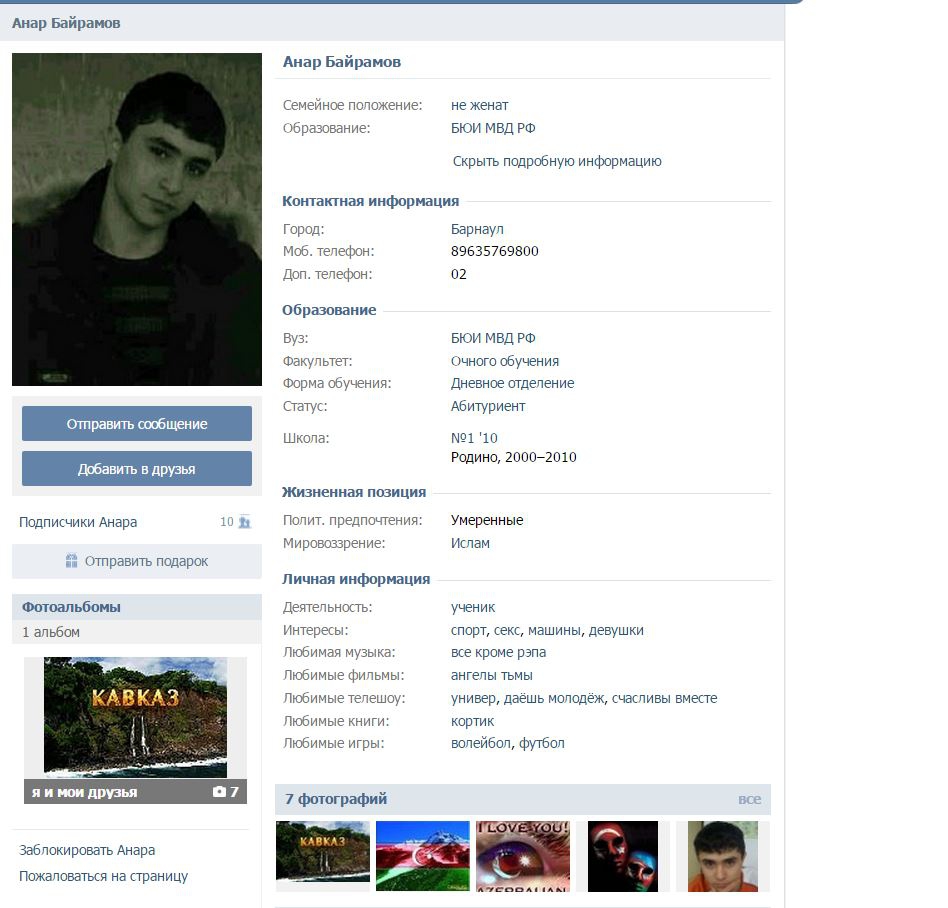Viewport: 948px width, 908px height.
Task: Open the large profile photo
Action: click(137, 219)
